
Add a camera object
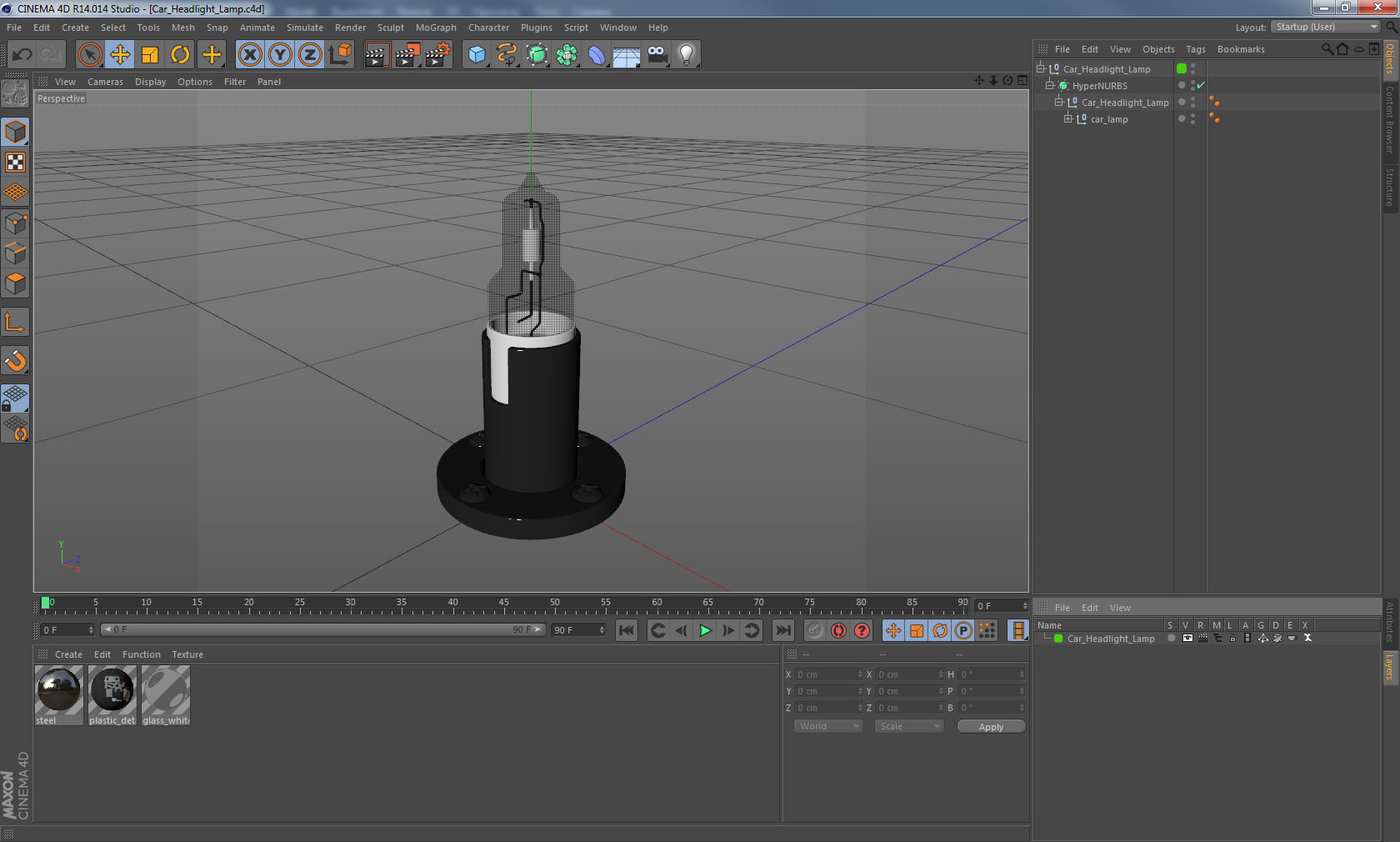[657, 55]
